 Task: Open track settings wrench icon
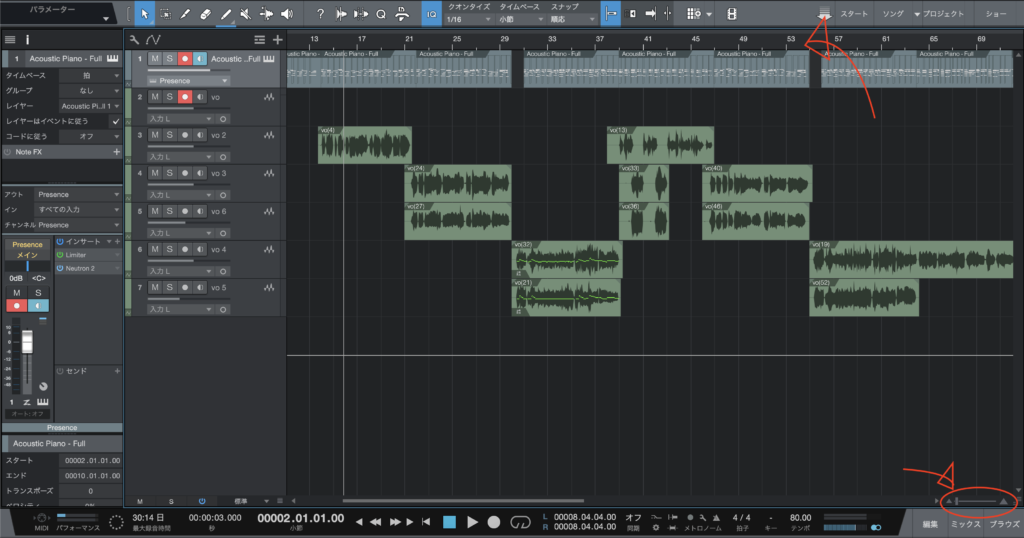coord(134,39)
